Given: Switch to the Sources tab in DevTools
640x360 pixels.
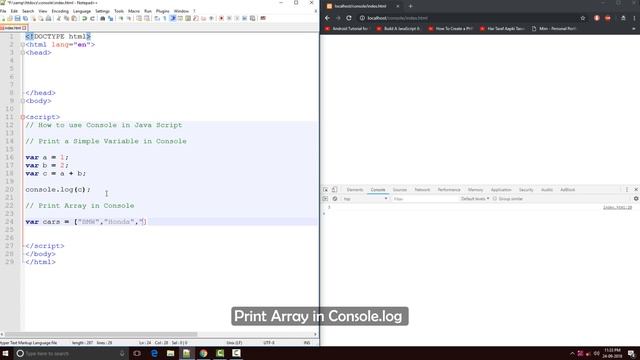Looking at the screenshot, I should pos(400,190).
